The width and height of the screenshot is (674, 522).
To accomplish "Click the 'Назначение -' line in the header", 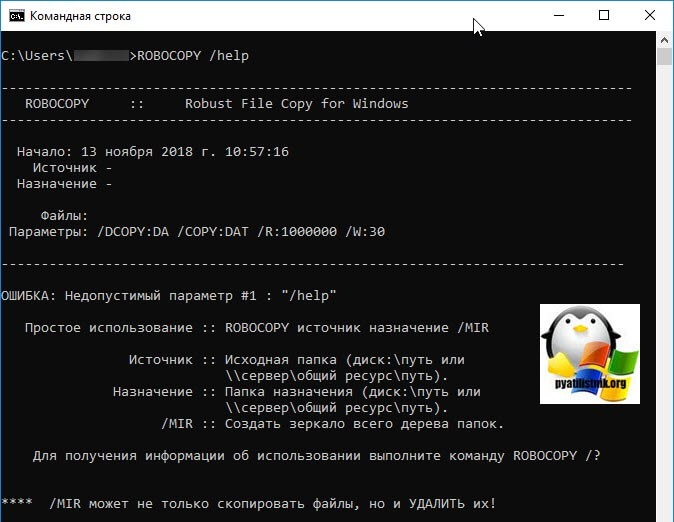I will [64, 184].
